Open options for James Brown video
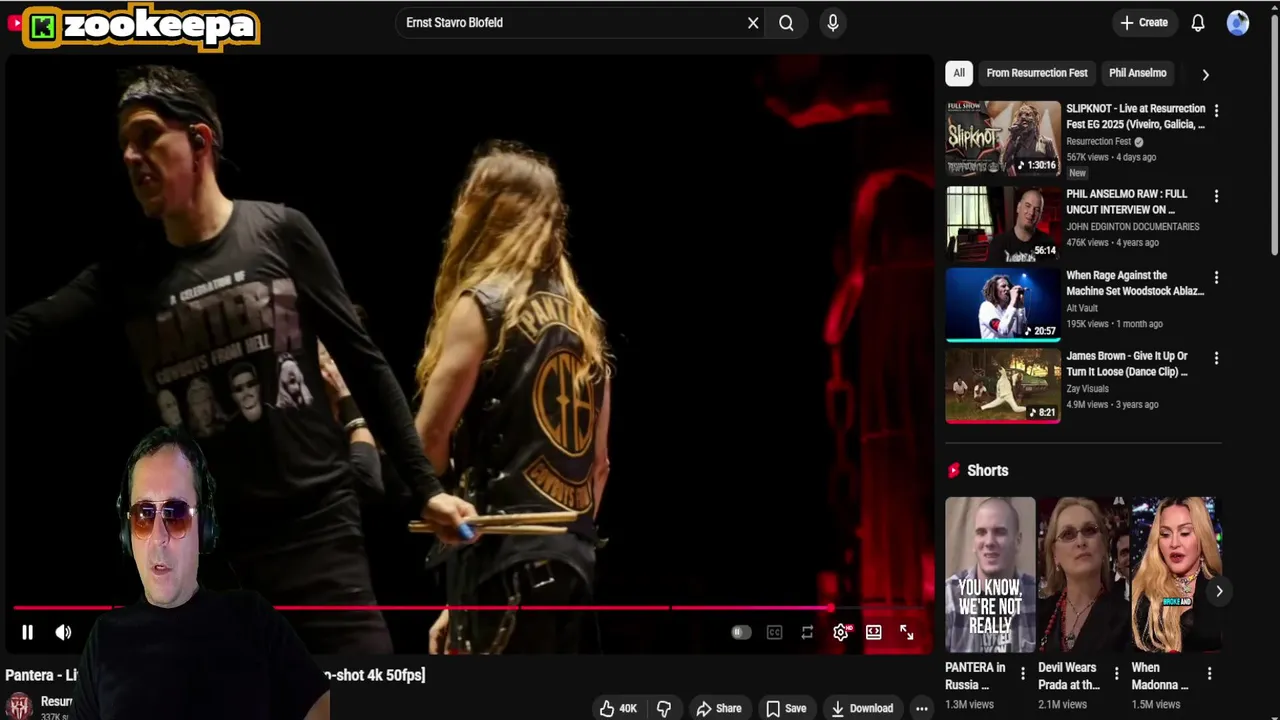The width and height of the screenshot is (1280, 720). [1216, 358]
